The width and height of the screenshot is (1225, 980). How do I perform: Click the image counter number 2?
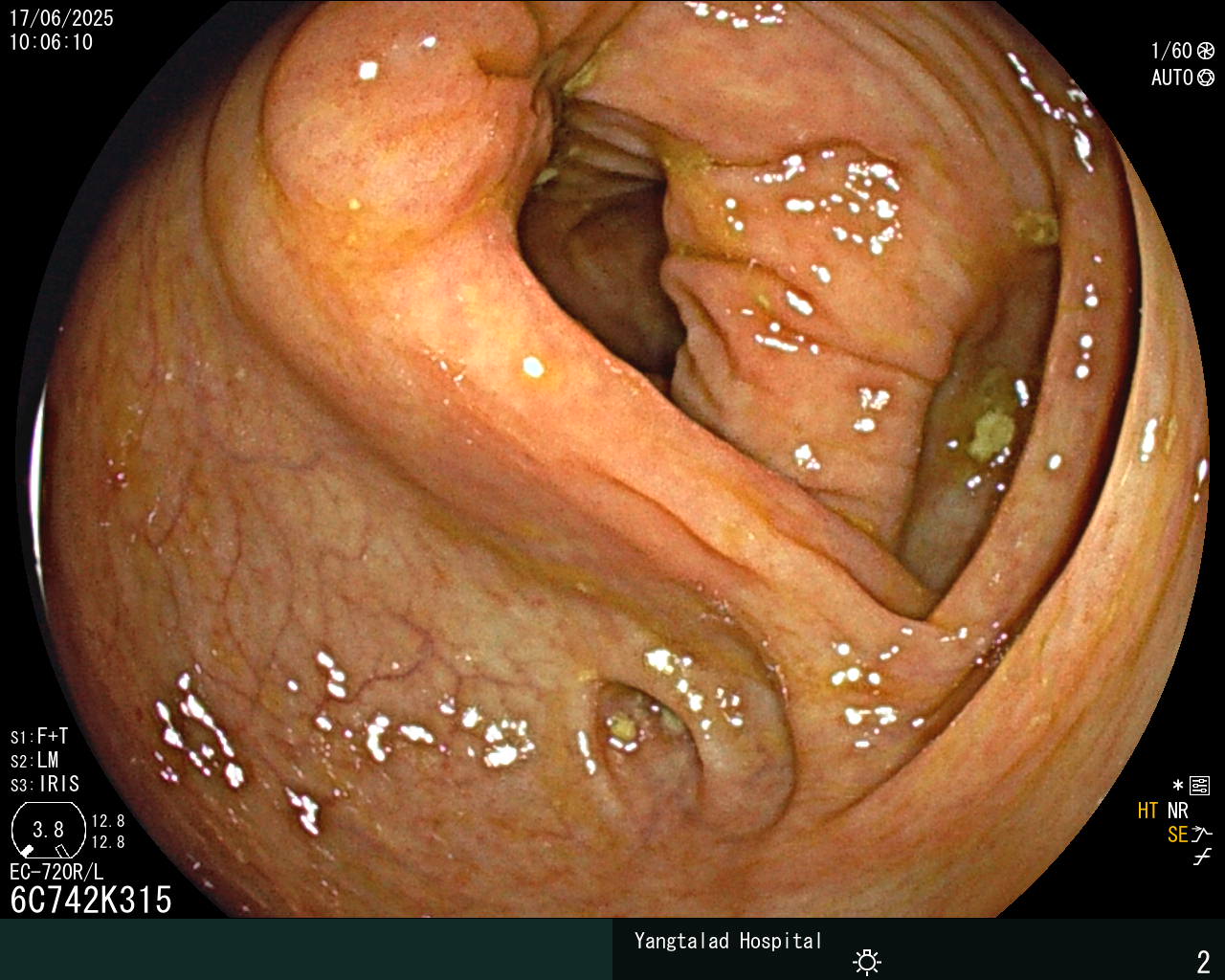click(x=1203, y=961)
